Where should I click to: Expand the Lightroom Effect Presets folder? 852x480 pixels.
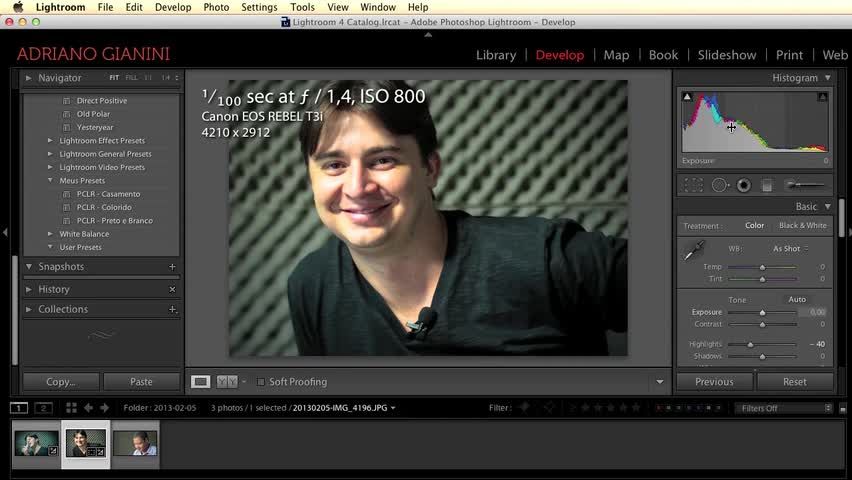click(50, 141)
